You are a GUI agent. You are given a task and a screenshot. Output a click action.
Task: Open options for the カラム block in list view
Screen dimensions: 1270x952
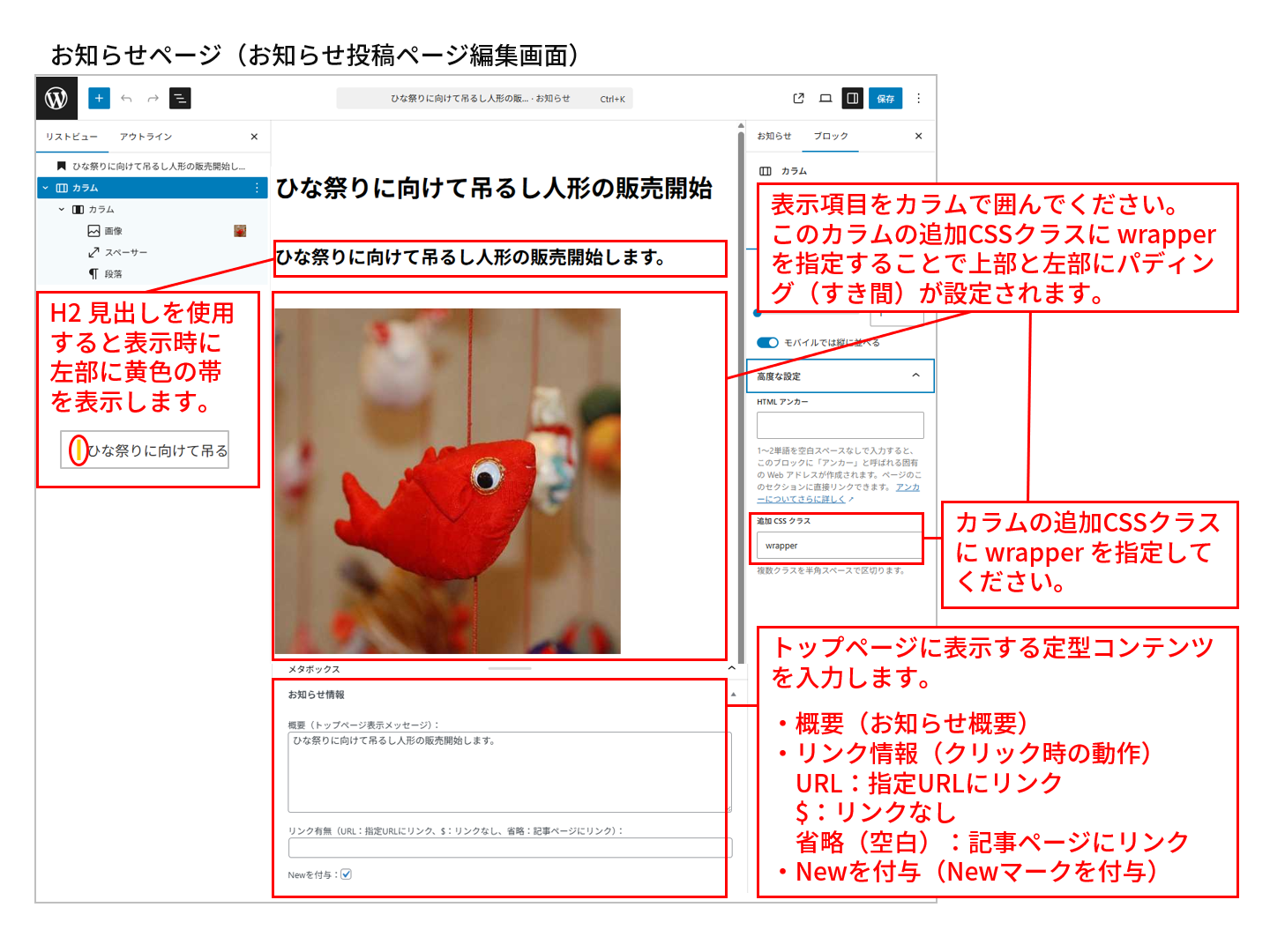click(x=257, y=188)
